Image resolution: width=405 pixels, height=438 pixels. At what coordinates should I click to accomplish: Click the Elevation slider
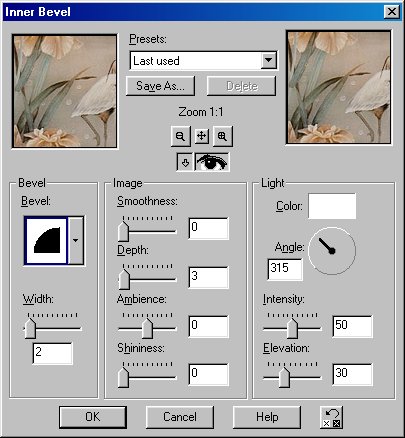pyautogui.click(x=292, y=375)
